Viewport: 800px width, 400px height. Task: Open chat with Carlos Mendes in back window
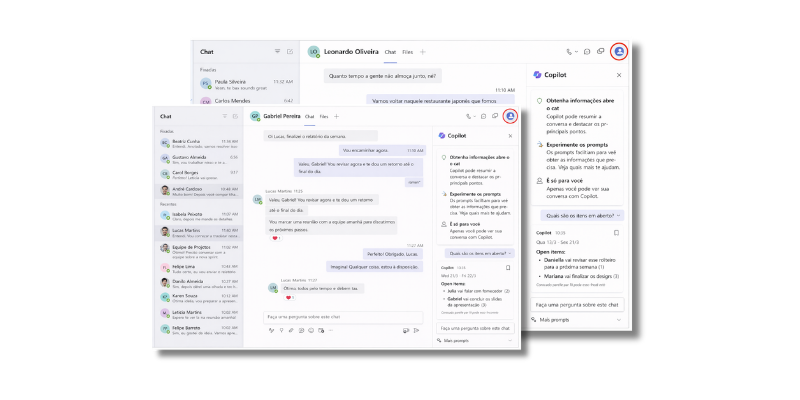click(x=247, y=101)
